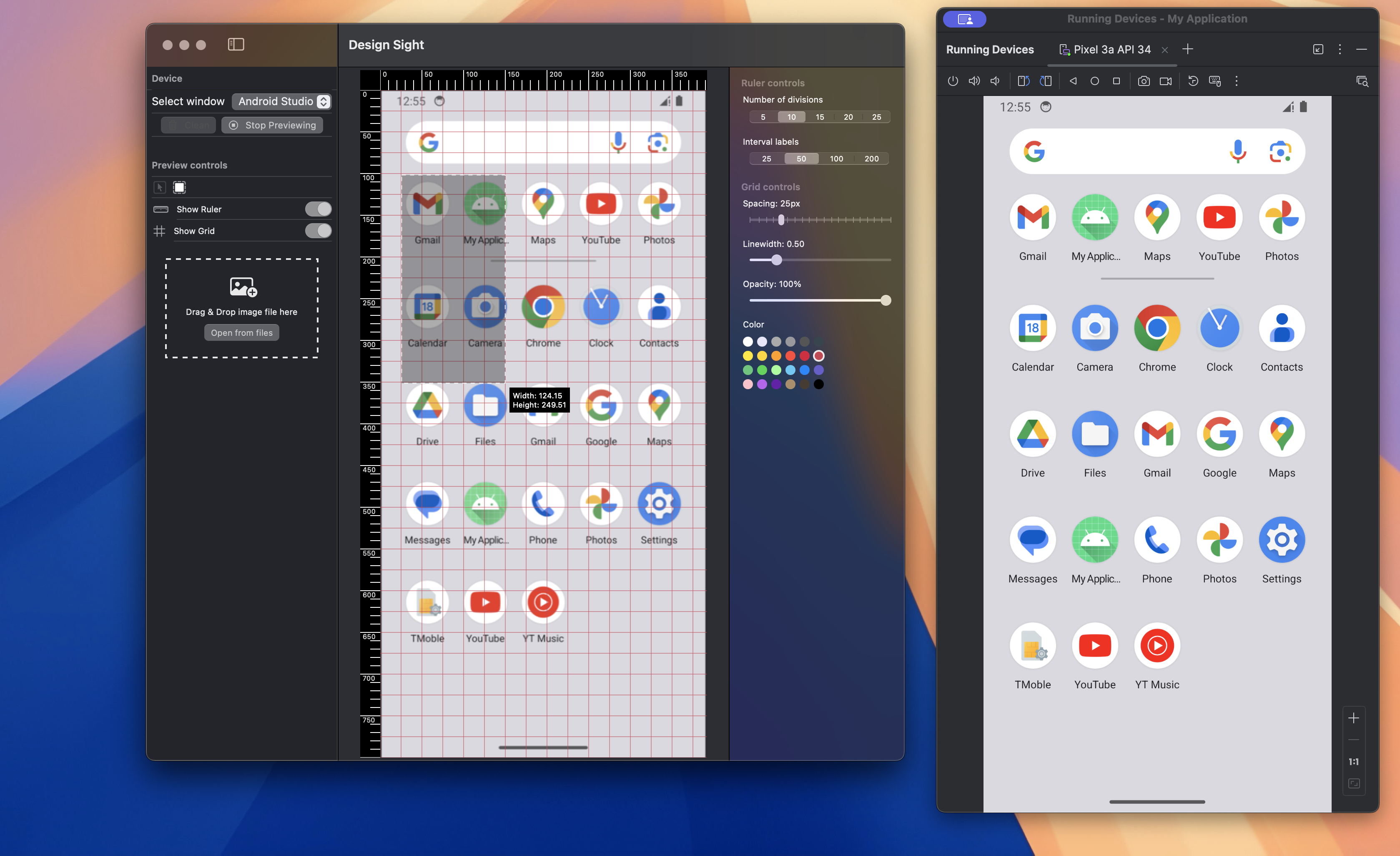Click the disabled Clean button
The height and width of the screenshot is (856, 1400).
pyautogui.click(x=188, y=125)
